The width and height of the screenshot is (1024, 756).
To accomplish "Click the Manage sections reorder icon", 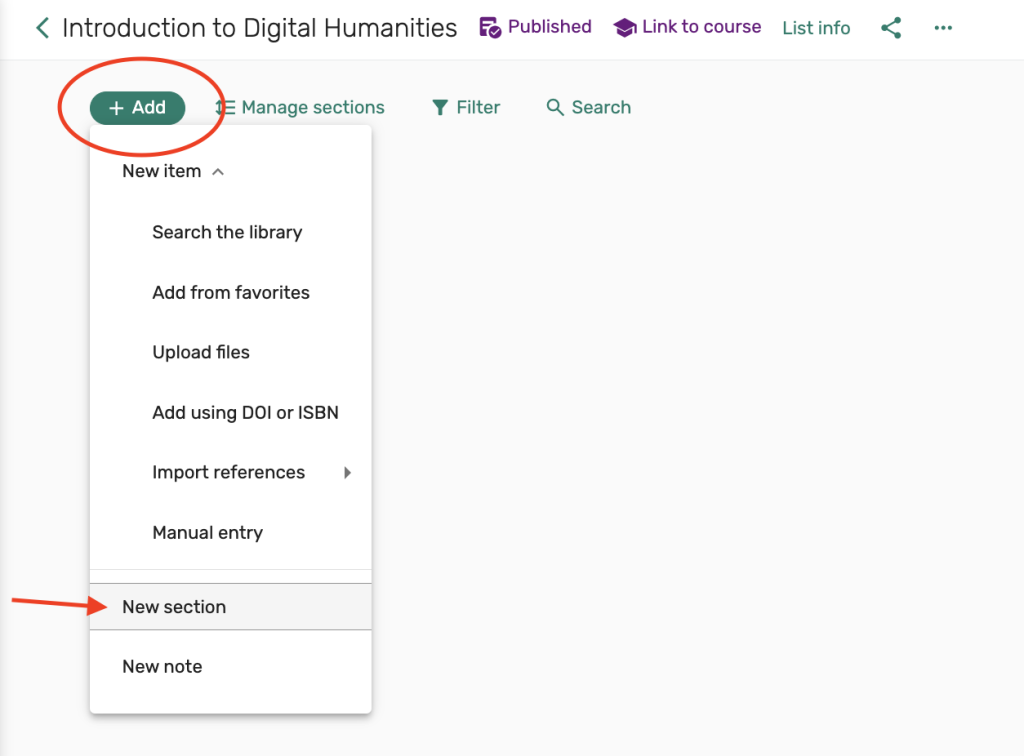I will point(226,108).
